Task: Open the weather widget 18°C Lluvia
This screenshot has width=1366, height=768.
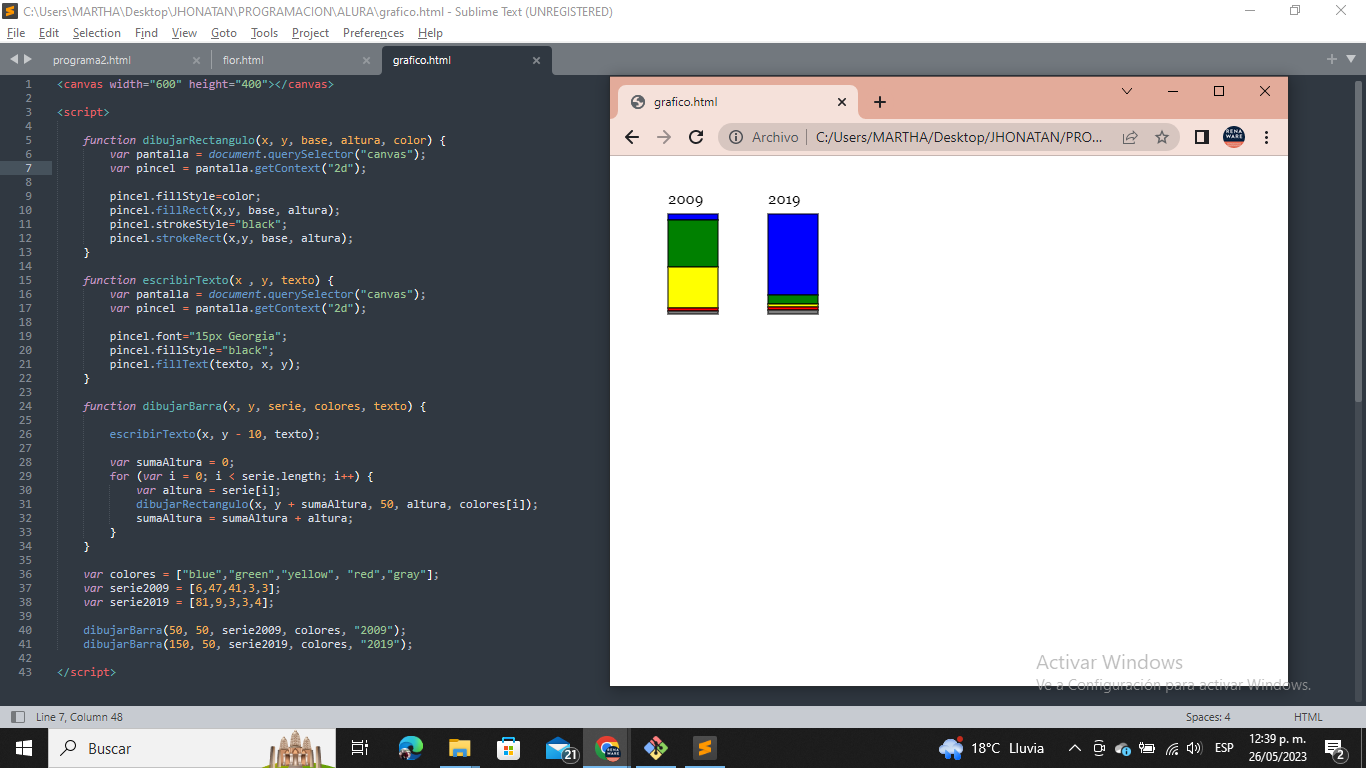Action: point(991,748)
